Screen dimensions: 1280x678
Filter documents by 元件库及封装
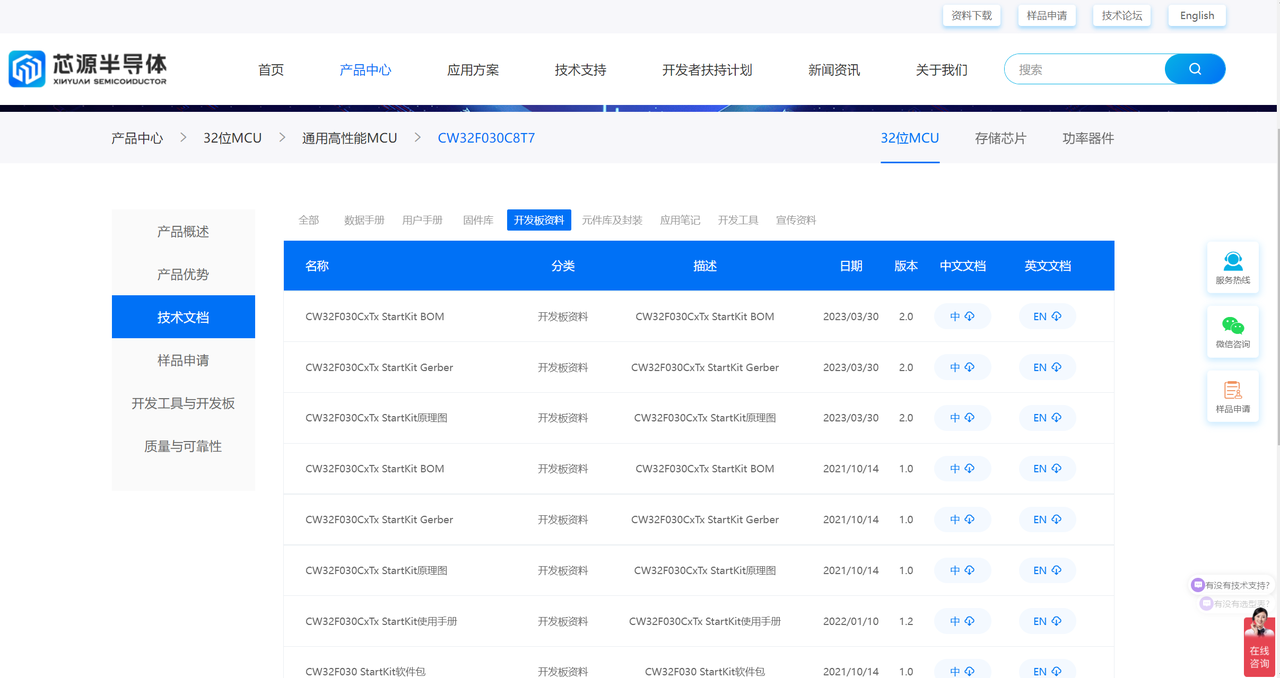tap(612, 220)
